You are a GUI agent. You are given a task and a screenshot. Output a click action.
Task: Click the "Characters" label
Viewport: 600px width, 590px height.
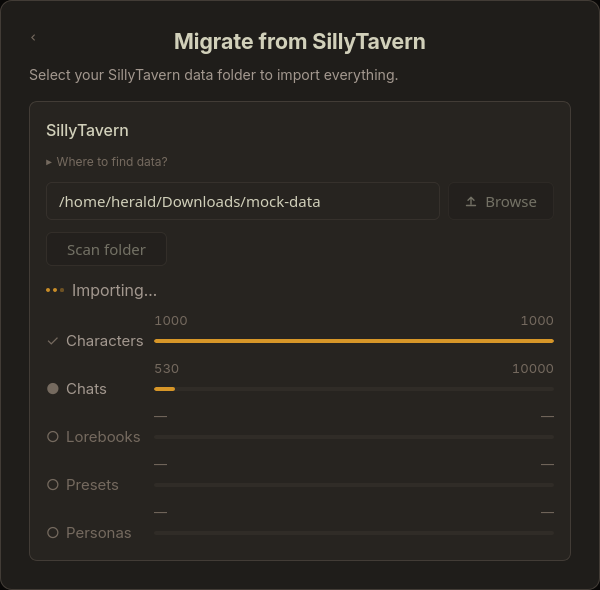click(x=104, y=341)
